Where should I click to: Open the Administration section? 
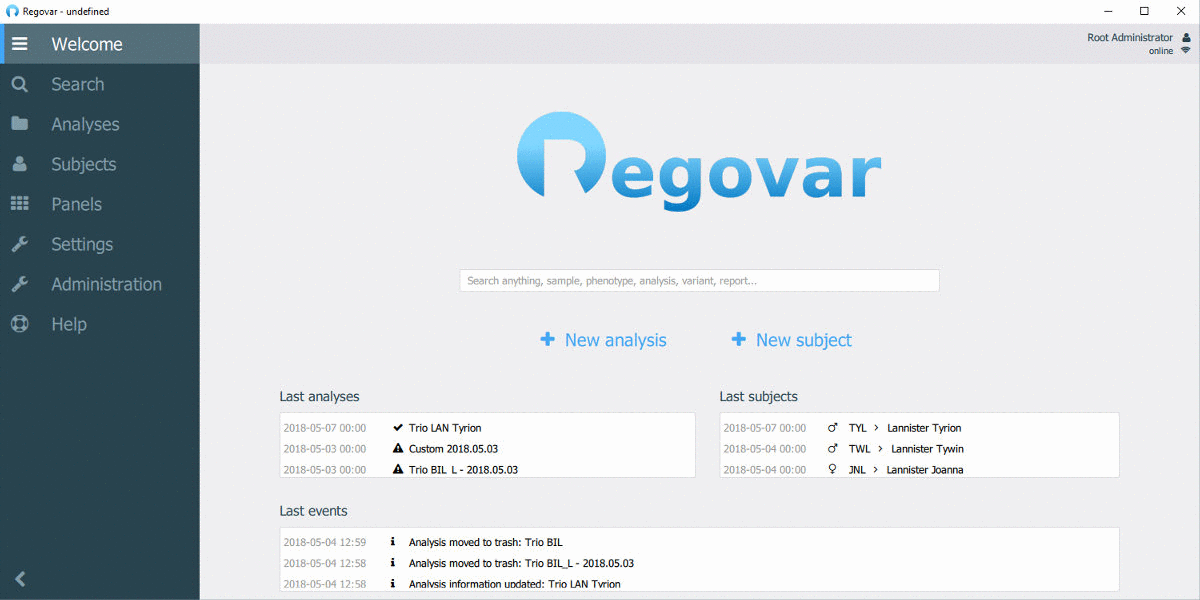point(100,284)
